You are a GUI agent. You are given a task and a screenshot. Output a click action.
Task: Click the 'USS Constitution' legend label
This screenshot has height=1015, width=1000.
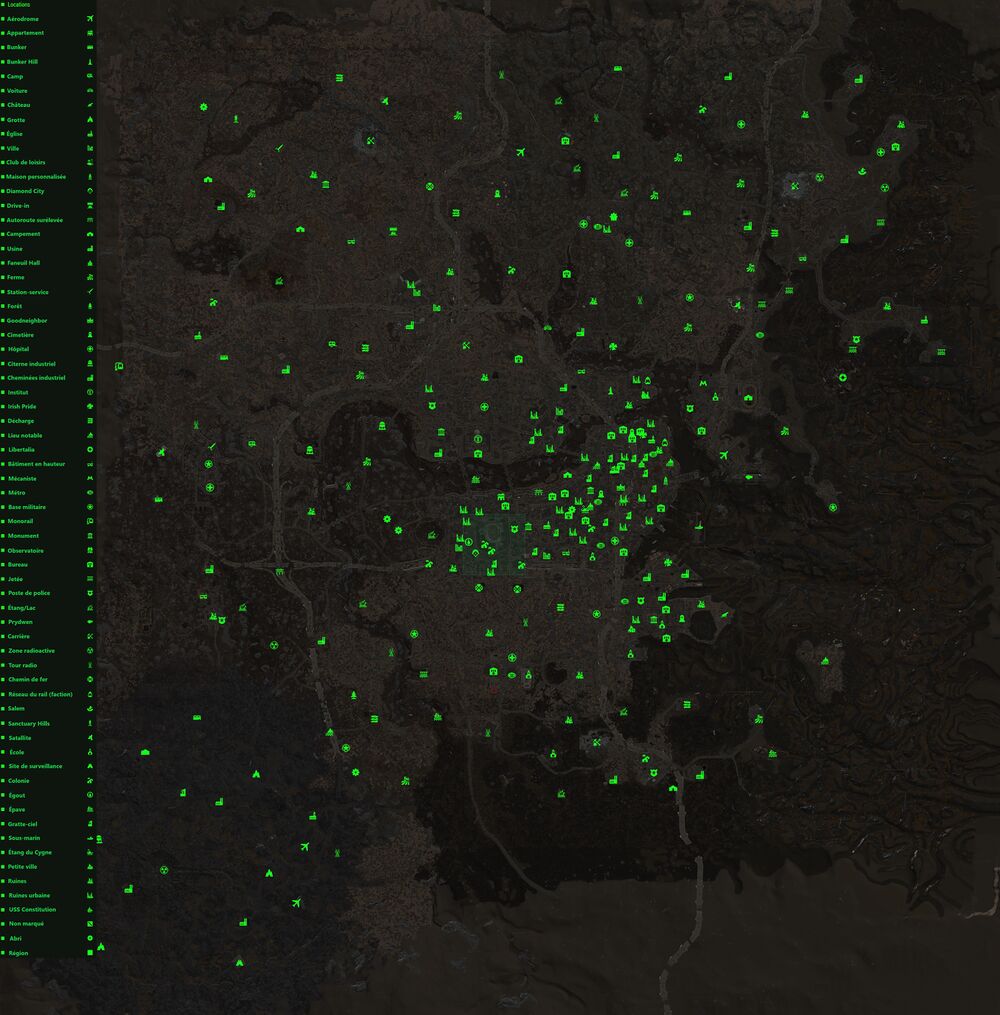point(32,909)
